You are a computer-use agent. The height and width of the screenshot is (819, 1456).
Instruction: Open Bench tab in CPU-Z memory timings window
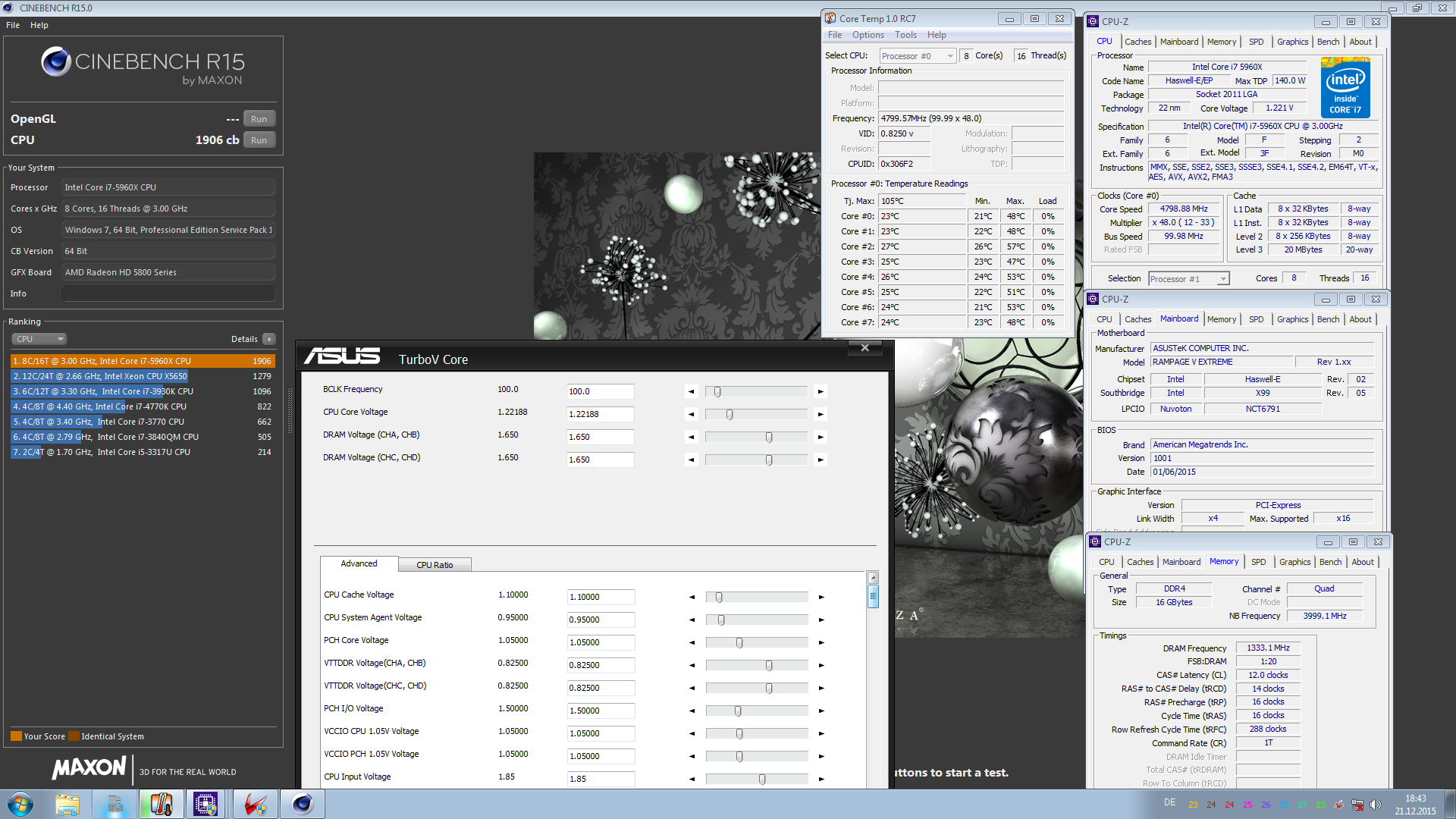pyautogui.click(x=1330, y=562)
